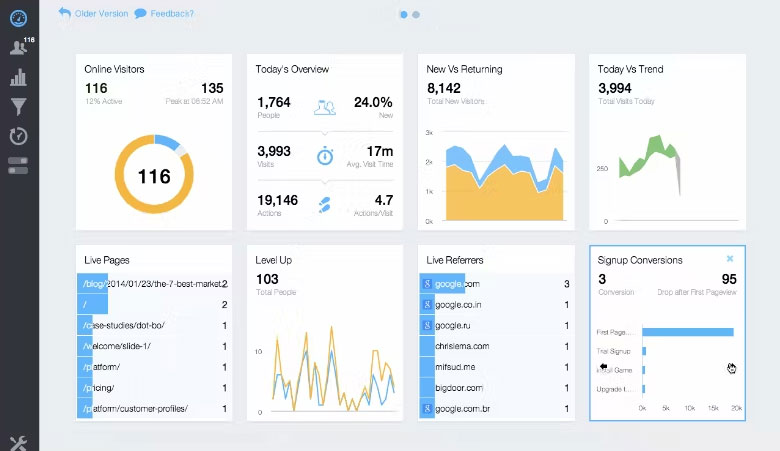Viewport: 780px width, 451px height.
Task: Click the Today's Overview widget title
Action: pyautogui.click(x=292, y=69)
